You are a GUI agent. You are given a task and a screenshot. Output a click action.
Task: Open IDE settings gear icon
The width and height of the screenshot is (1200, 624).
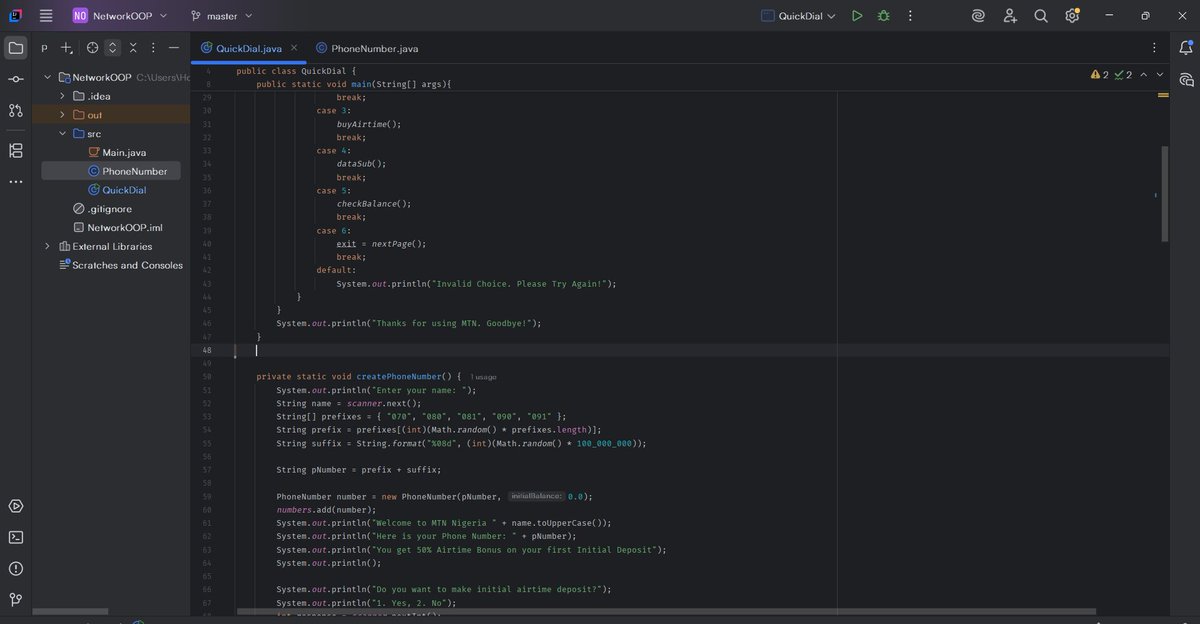click(1072, 16)
